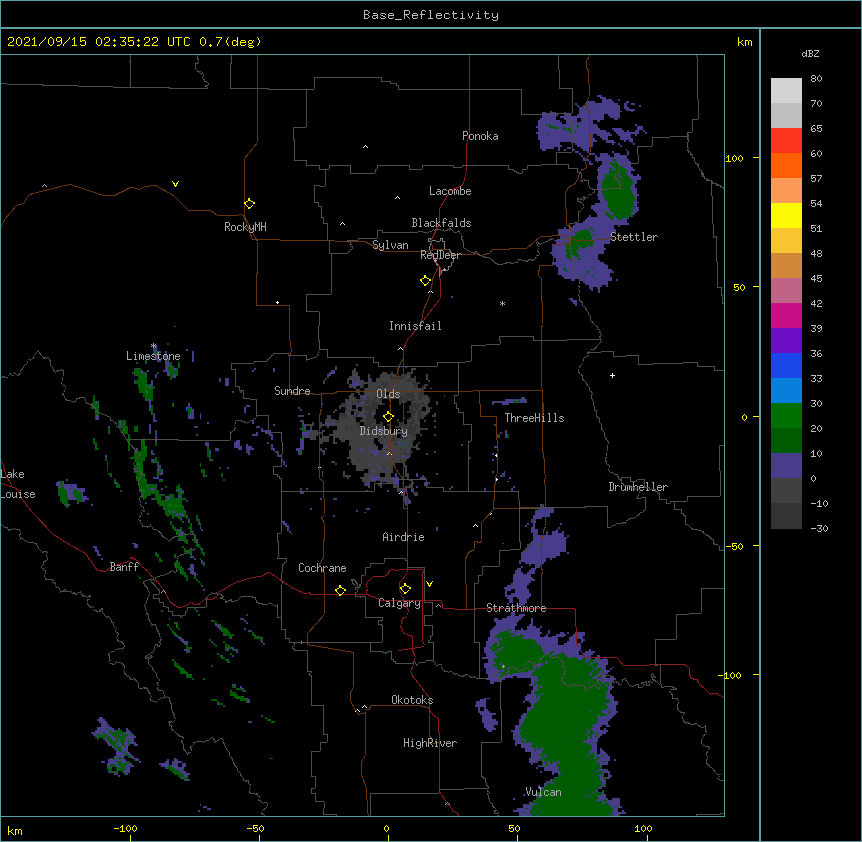Viewport: 862px width, 842px height.
Task: Click the Base_Reflectivity title text
Action: 431,15
